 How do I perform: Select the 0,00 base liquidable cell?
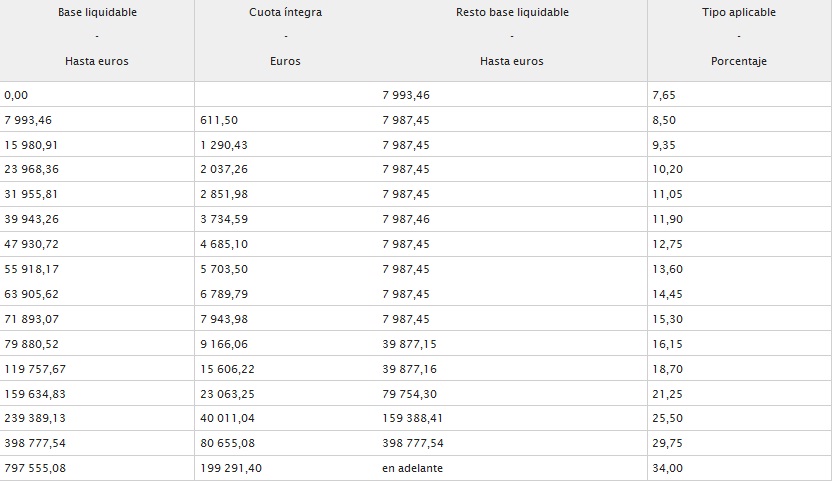(x=97, y=95)
